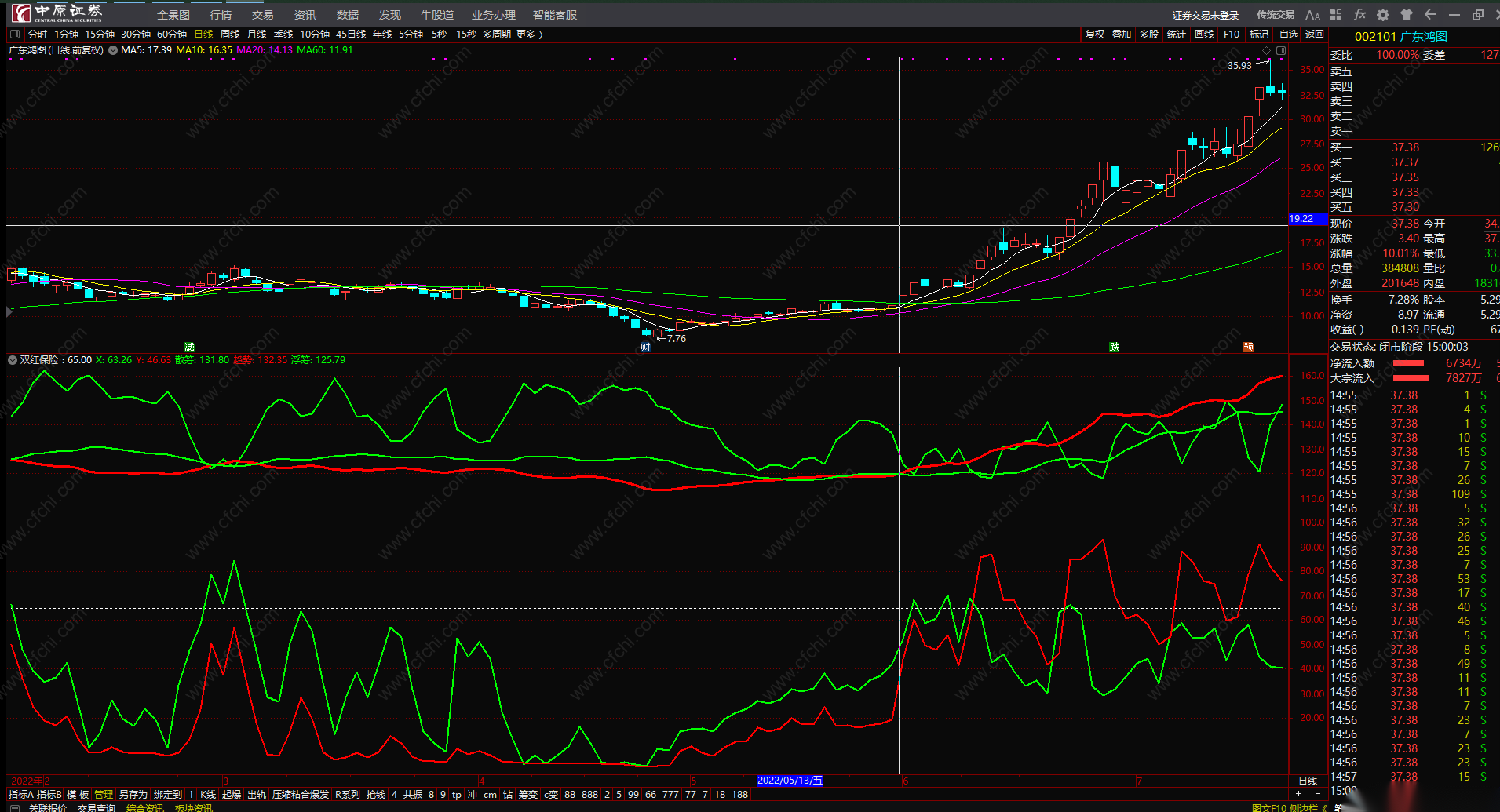Open the 资讯 menu
1500x812 pixels.
[x=305, y=15]
